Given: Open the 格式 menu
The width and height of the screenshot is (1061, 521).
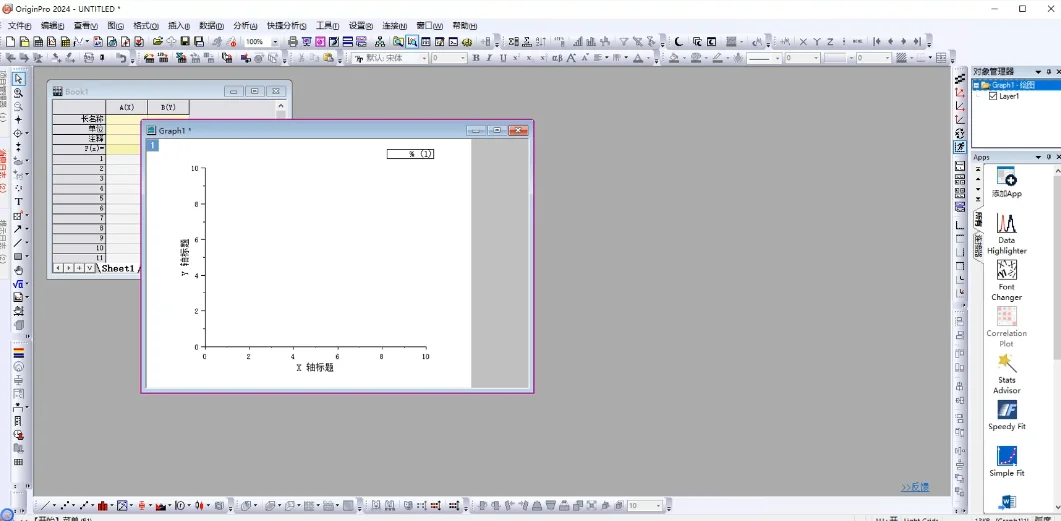Looking at the screenshot, I should pos(146,26).
